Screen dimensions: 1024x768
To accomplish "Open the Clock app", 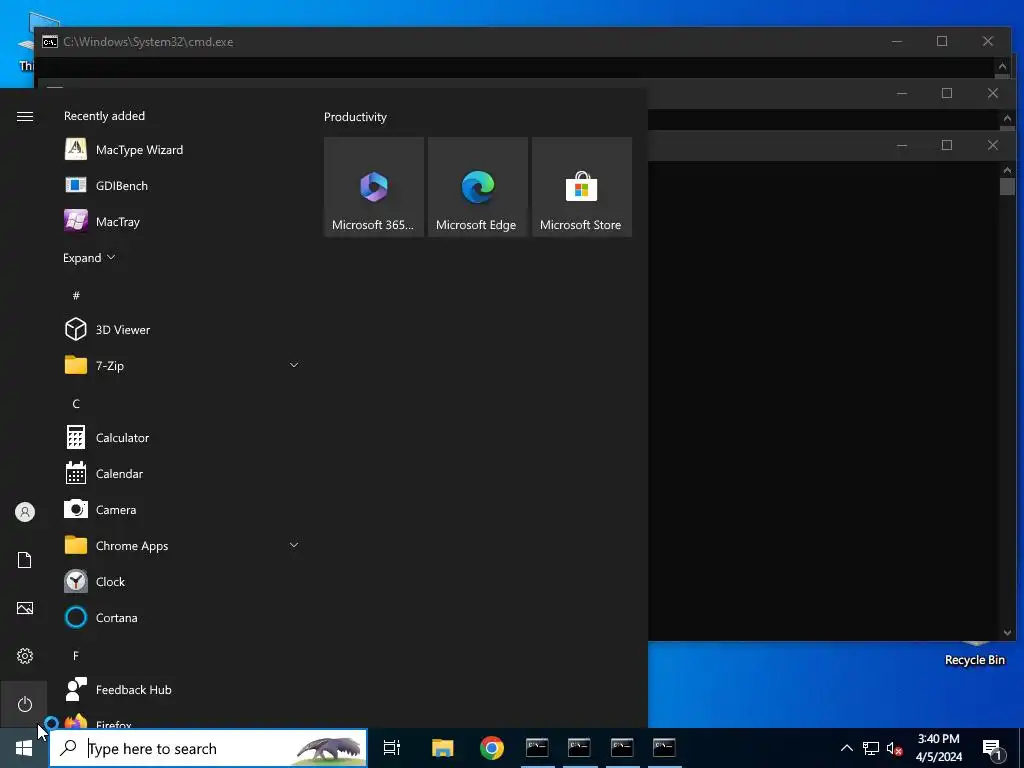I will 182,581.
